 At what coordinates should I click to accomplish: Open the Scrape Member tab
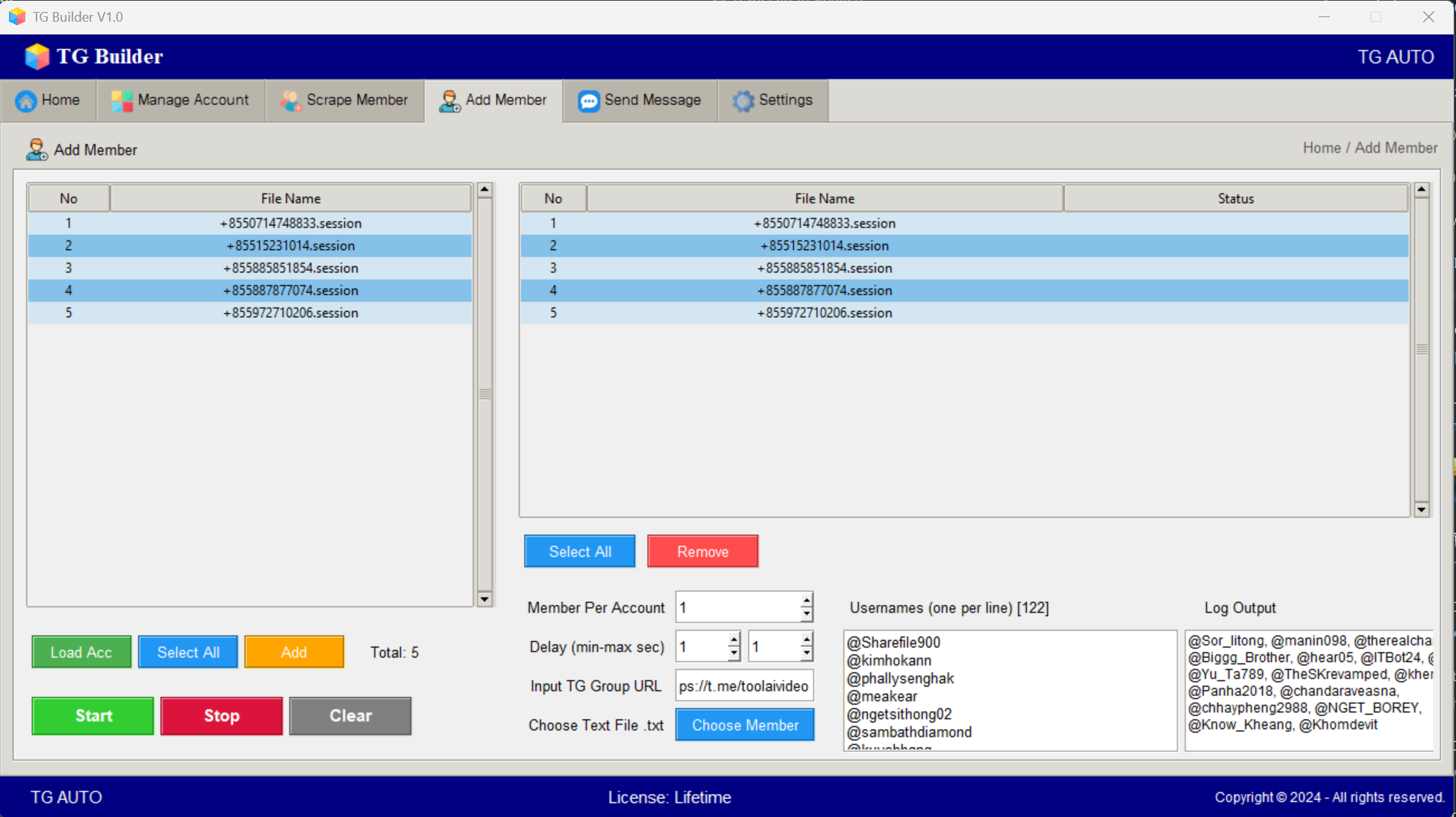click(x=344, y=101)
